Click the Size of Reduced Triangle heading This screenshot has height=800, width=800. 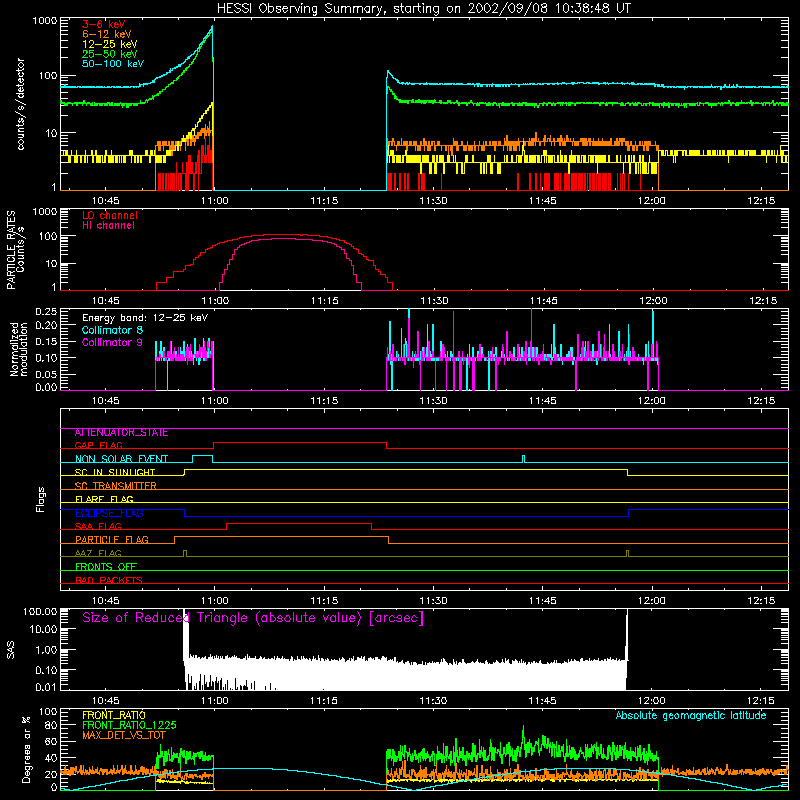click(253, 618)
